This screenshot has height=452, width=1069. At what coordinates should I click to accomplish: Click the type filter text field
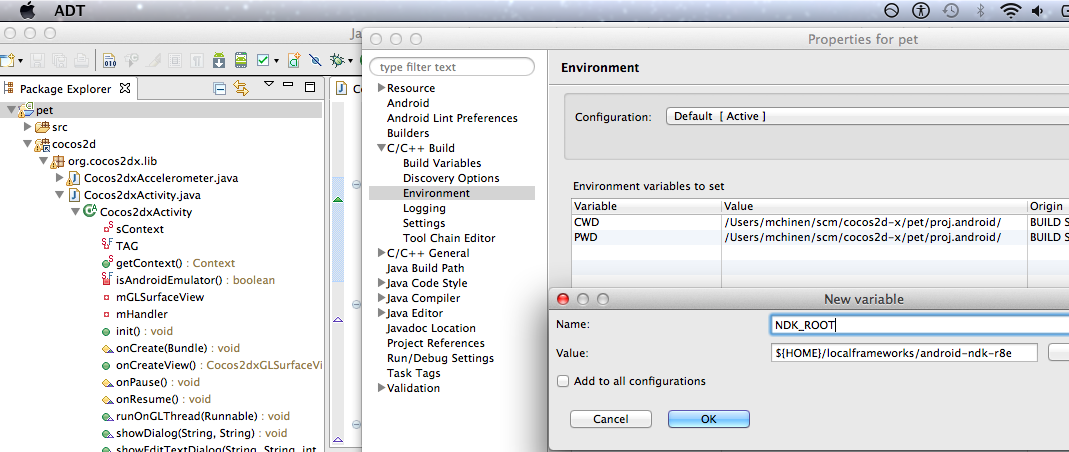pyautogui.click(x=452, y=67)
